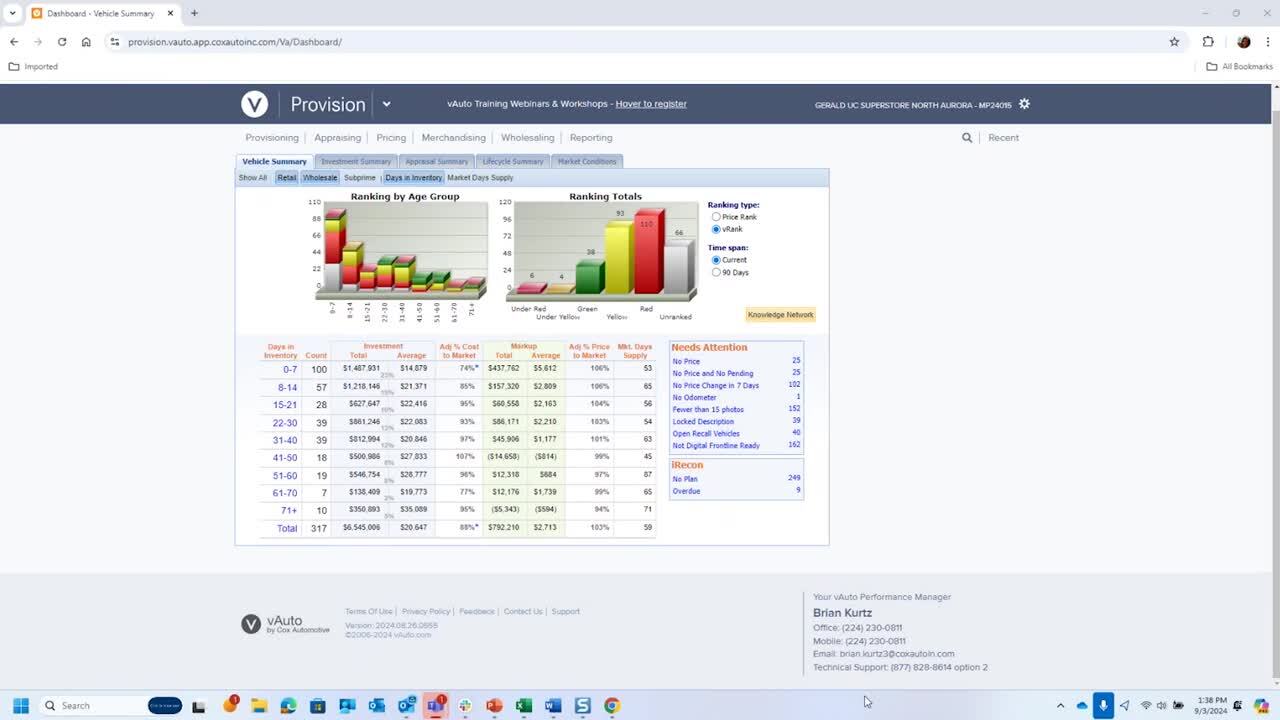Open the settings gear next to dealership name
The width and height of the screenshot is (1280, 720).
(x=1024, y=104)
